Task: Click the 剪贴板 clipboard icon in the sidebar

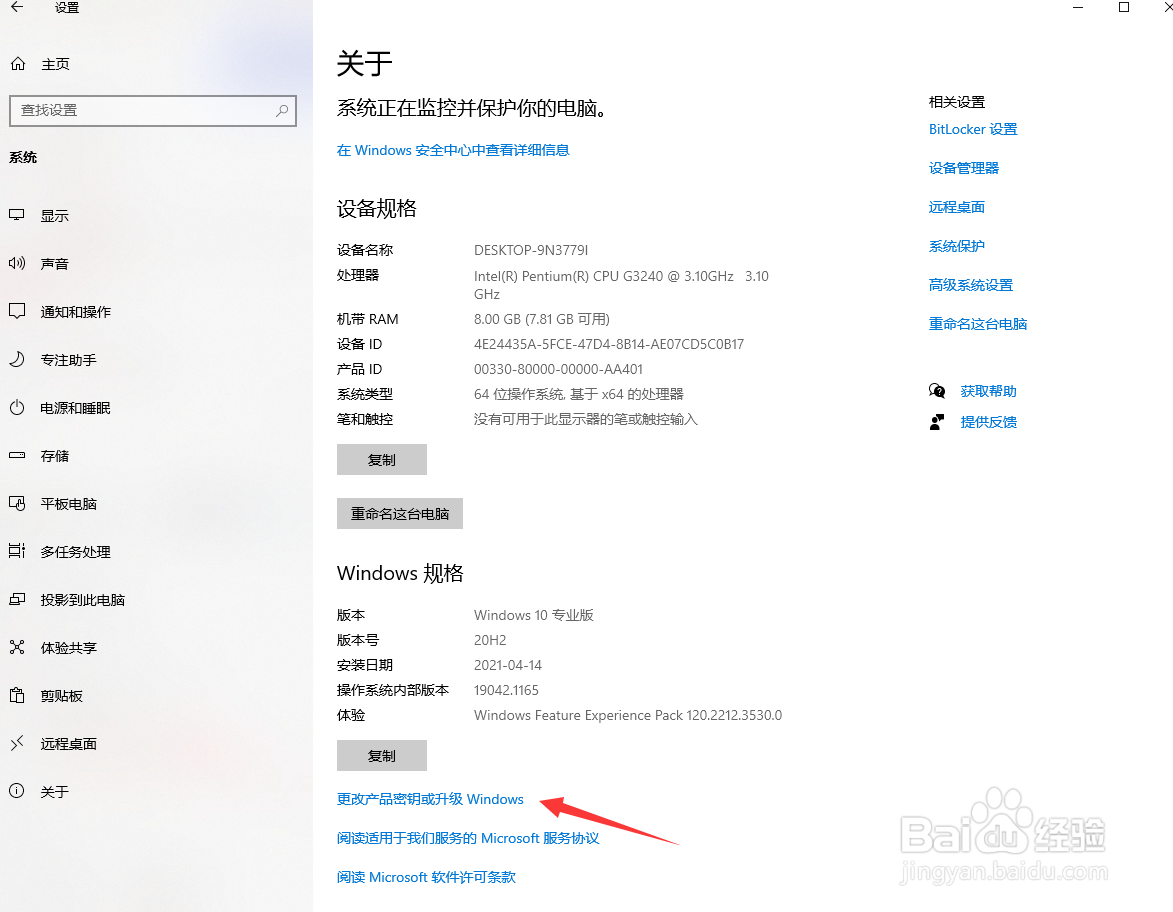Action: [17, 696]
